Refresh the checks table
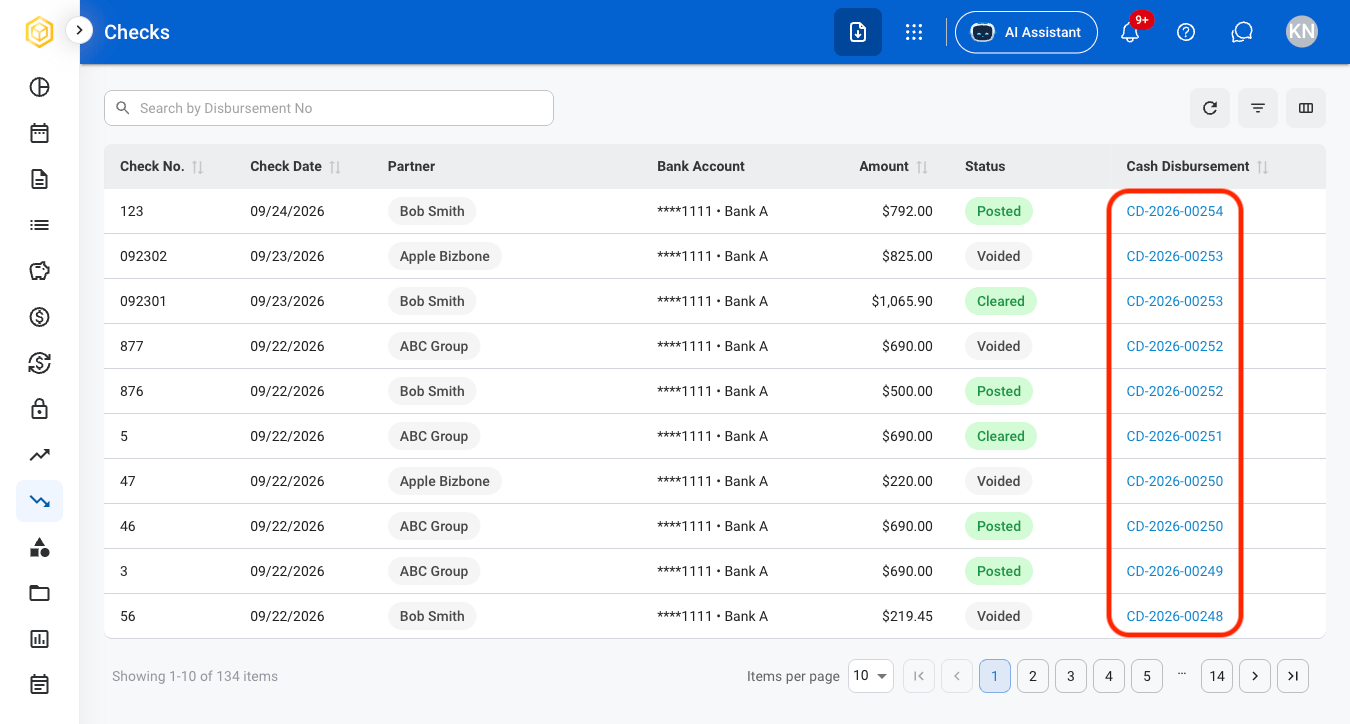 pos(1210,108)
